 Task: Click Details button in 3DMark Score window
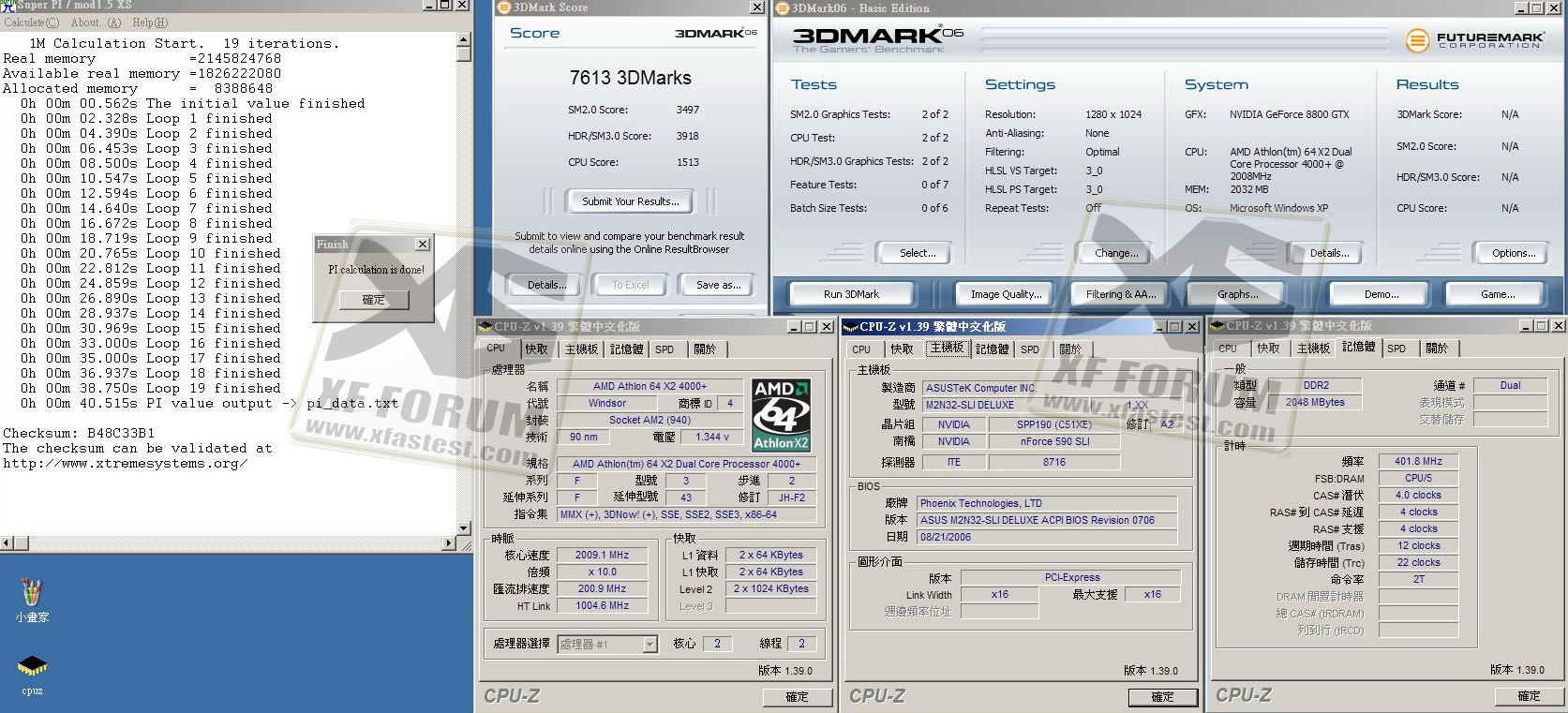(545, 285)
